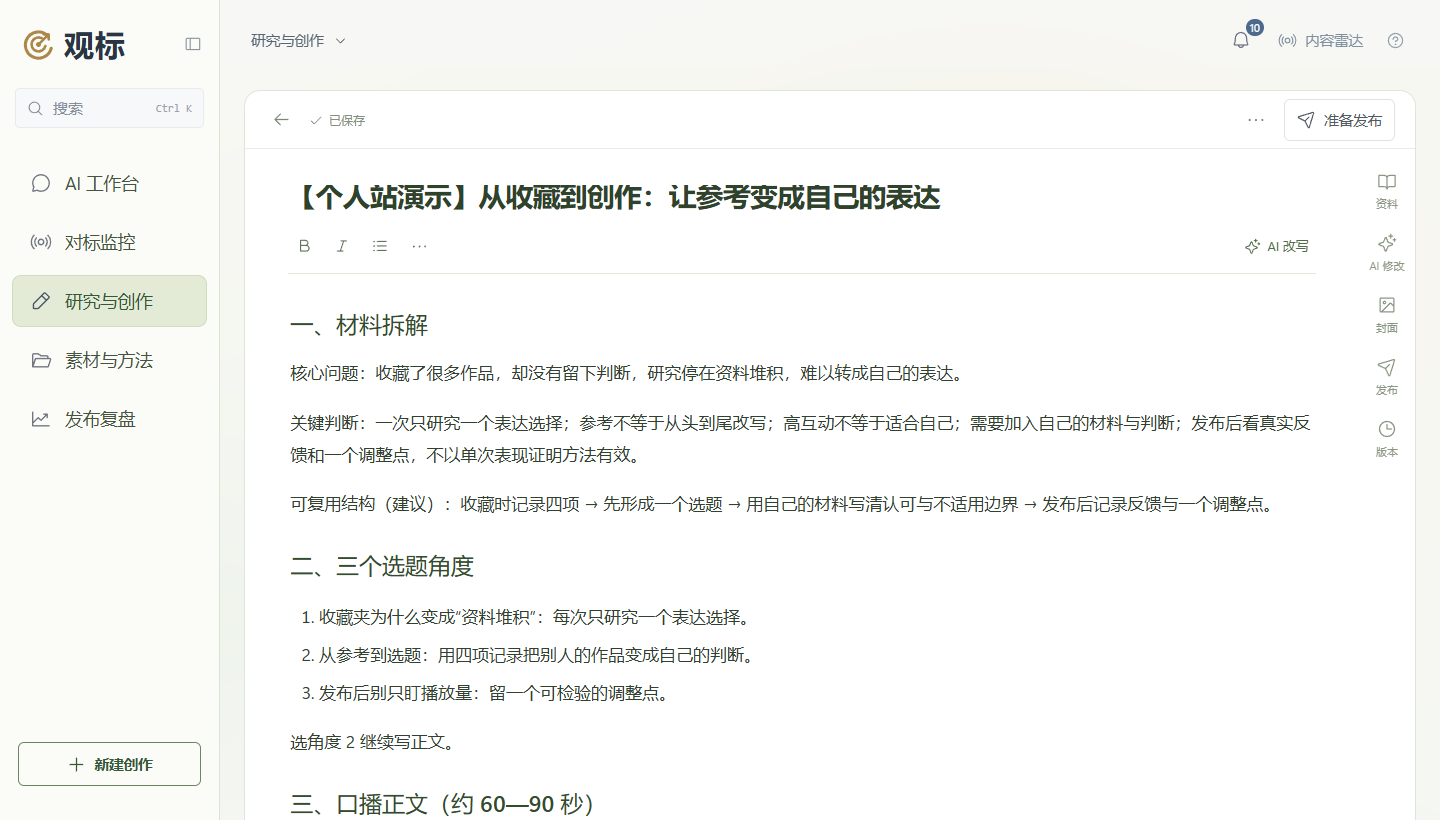Expand the 研究与创作 header dropdown
Image resolution: width=1440 pixels, height=820 pixels.
coord(298,41)
